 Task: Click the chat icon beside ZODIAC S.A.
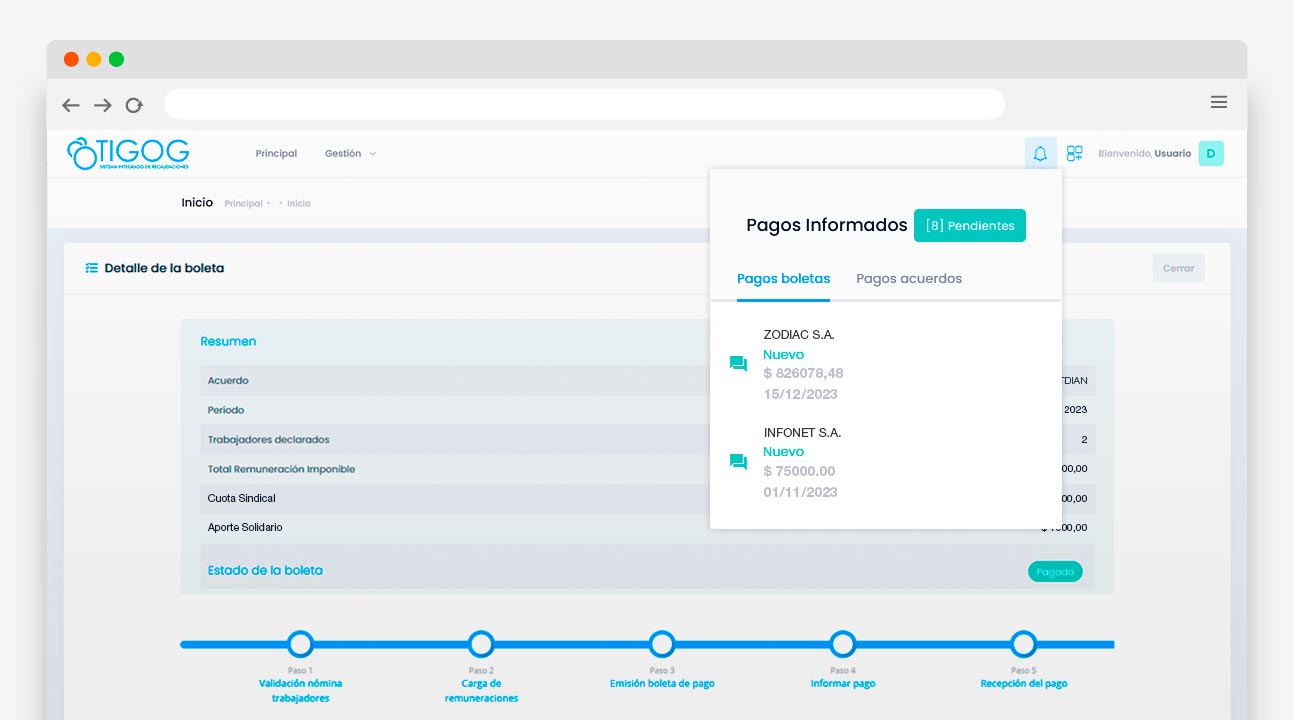(738, 364)
